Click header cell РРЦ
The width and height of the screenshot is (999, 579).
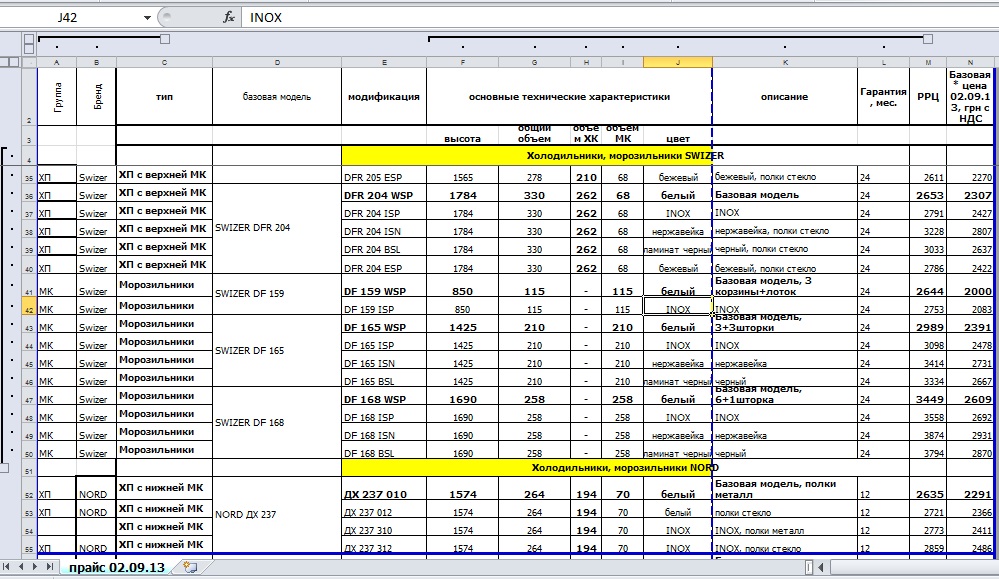[x=928, y=97]
